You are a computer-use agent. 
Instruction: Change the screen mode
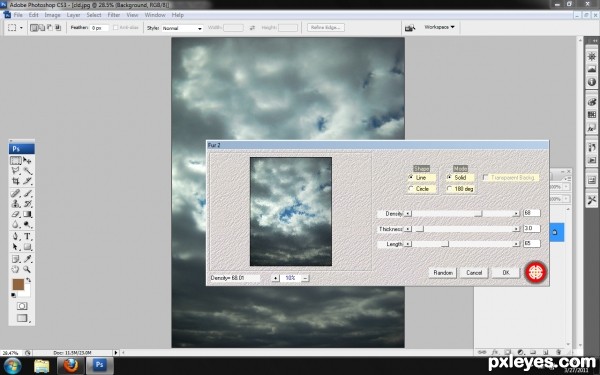tap(23, 318)
